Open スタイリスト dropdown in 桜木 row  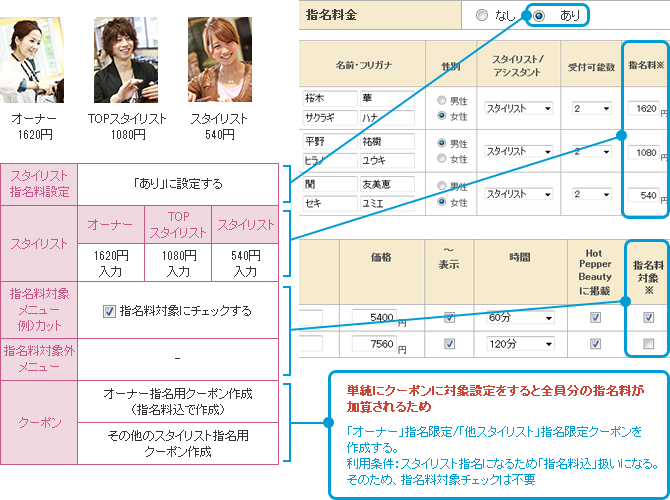click(518, 109)
